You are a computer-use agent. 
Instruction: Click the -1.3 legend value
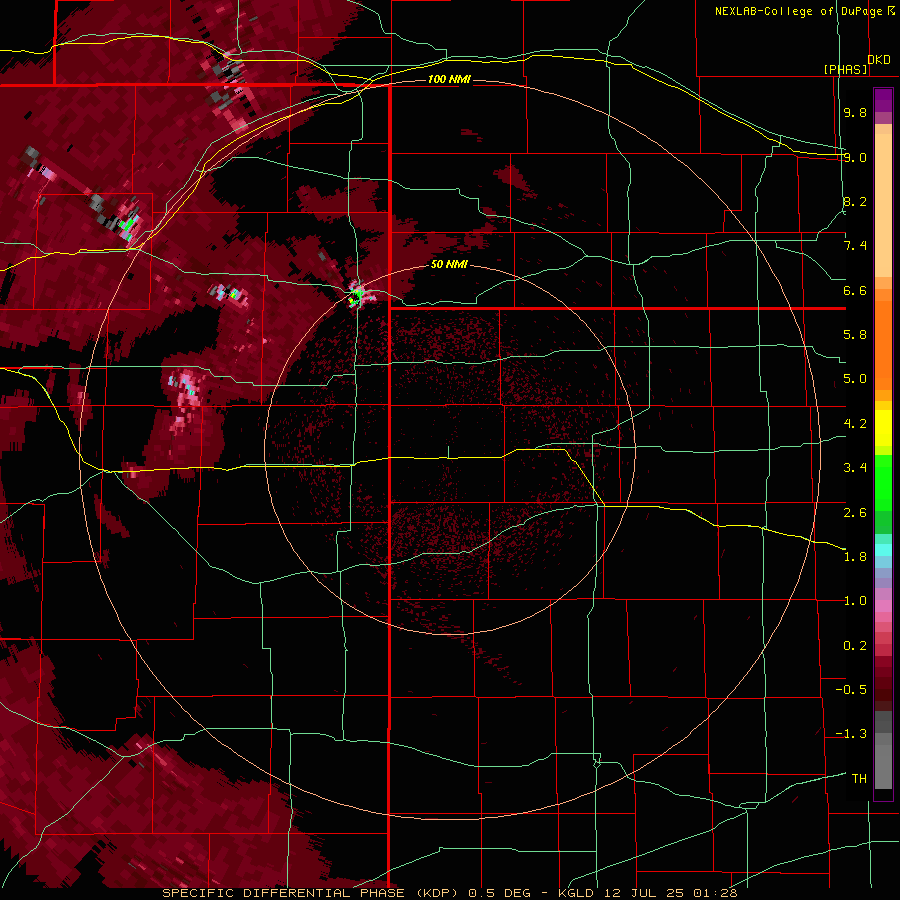point(851,734)
